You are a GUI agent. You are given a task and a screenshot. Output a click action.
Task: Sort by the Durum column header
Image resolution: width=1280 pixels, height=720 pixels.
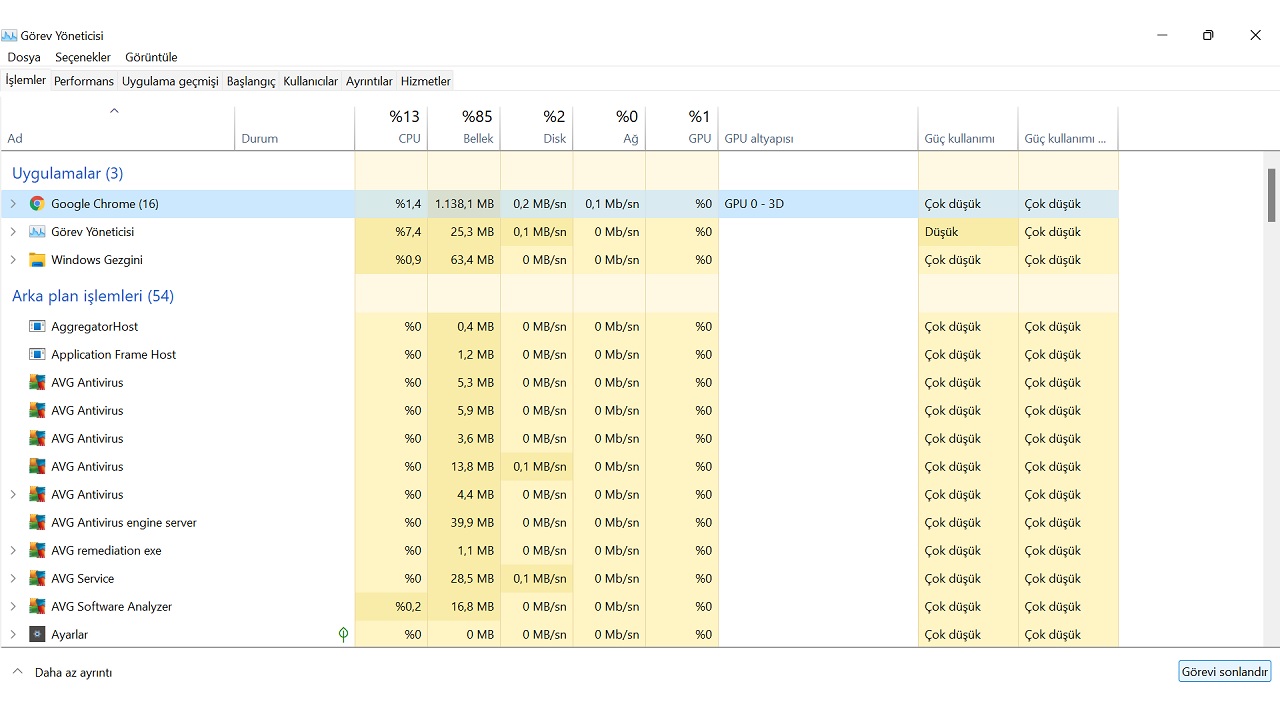coord(295,128)
